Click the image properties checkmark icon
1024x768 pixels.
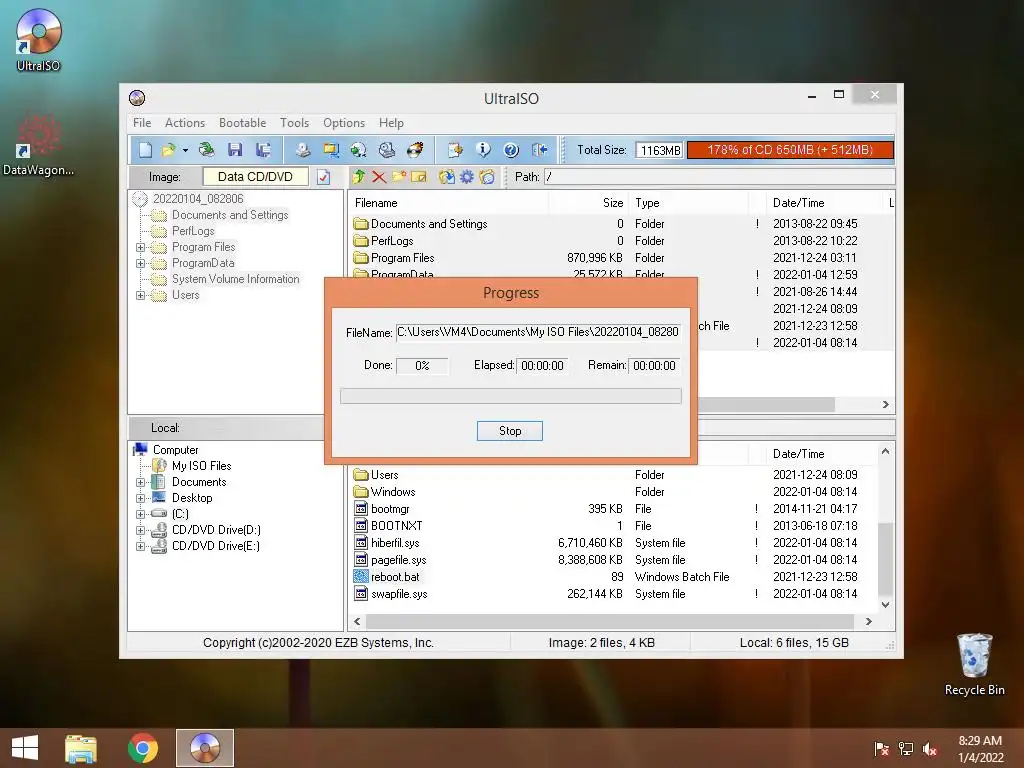(324, 177)
